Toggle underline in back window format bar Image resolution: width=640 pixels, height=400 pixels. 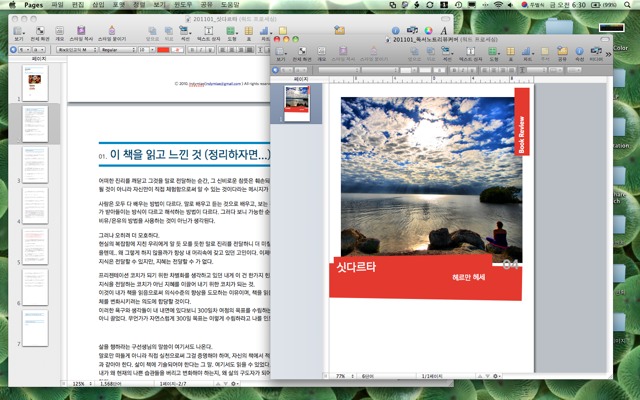(x=210, y=49)
